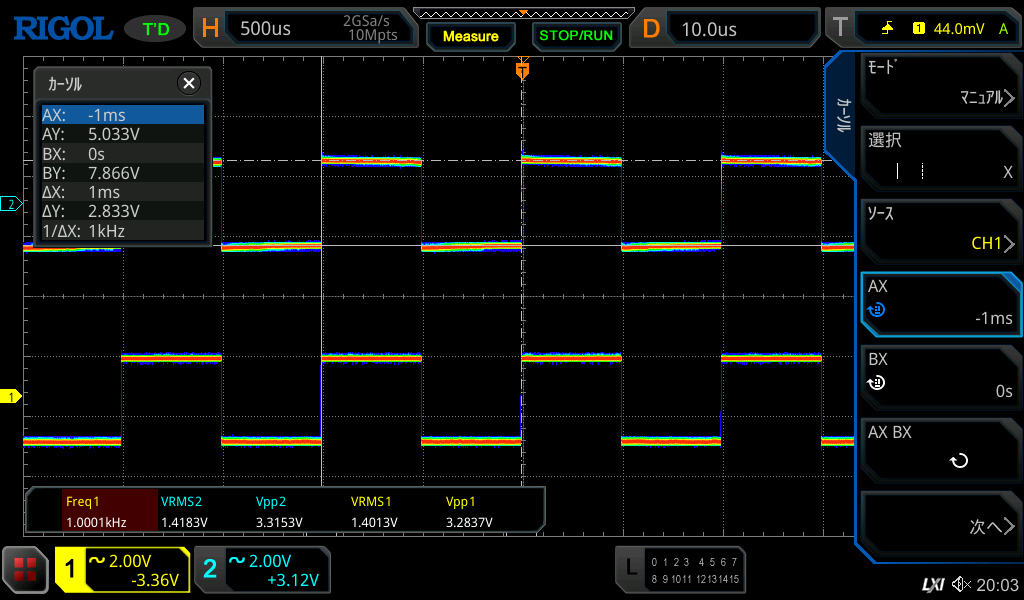Tap the T'D trigger status indicator

tap(156, 29)
